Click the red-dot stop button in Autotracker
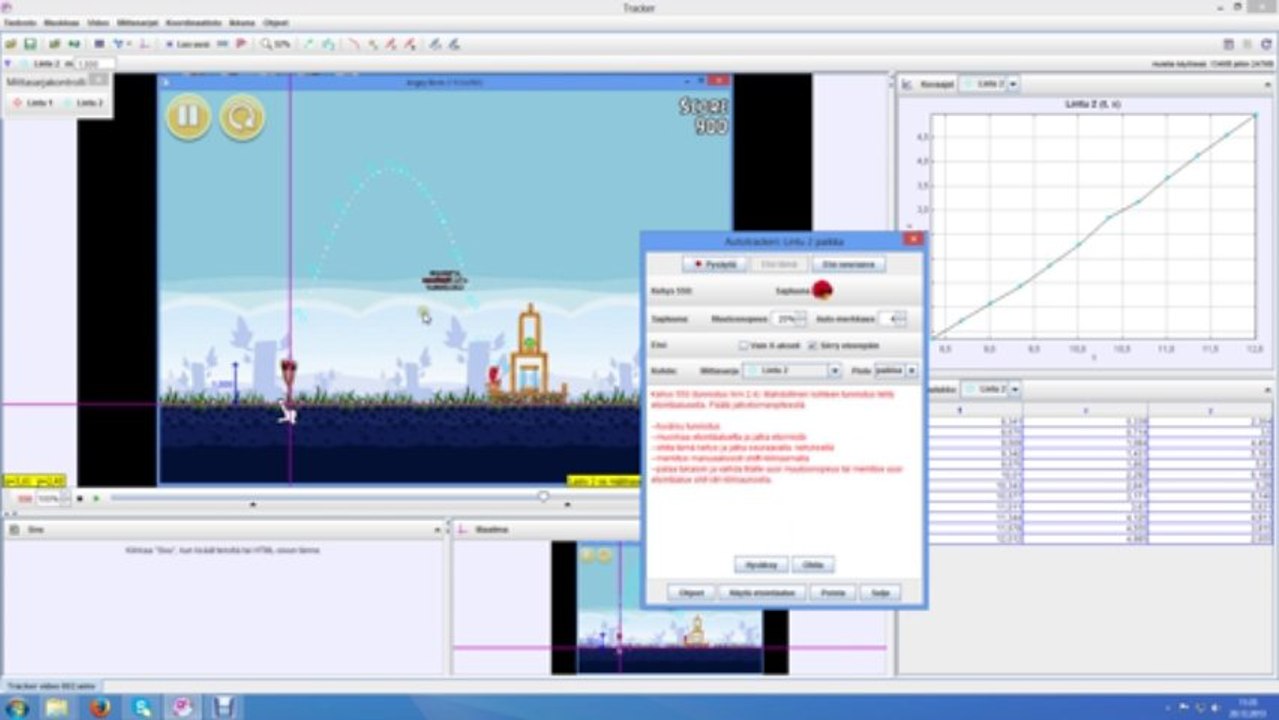The width and height of the screenshot is (1279, 720). (714, 264)
